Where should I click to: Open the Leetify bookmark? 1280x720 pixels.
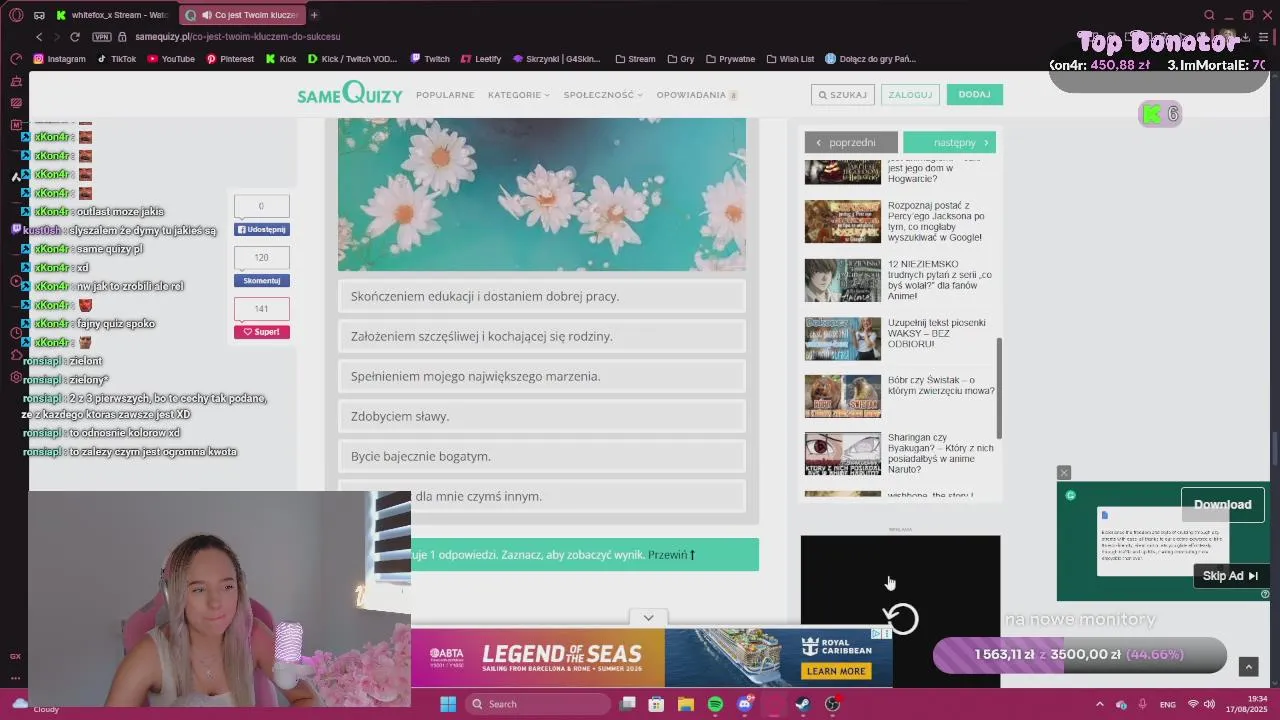click(x=481, y=59)
